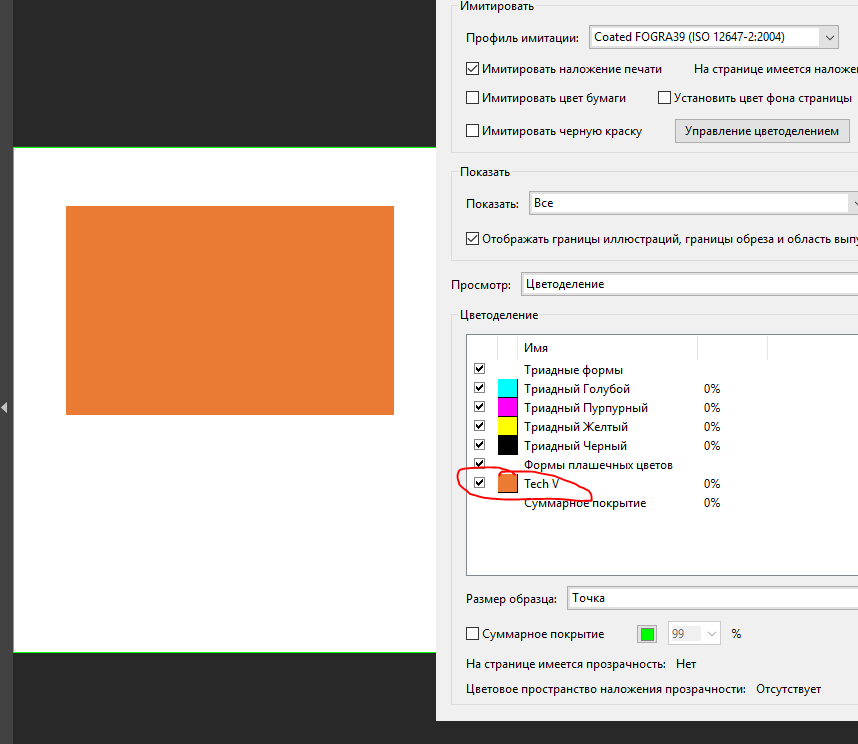Open the coverage percent dropdown showing 99
This screenshot has height=744, width=858.
[694, 633]
